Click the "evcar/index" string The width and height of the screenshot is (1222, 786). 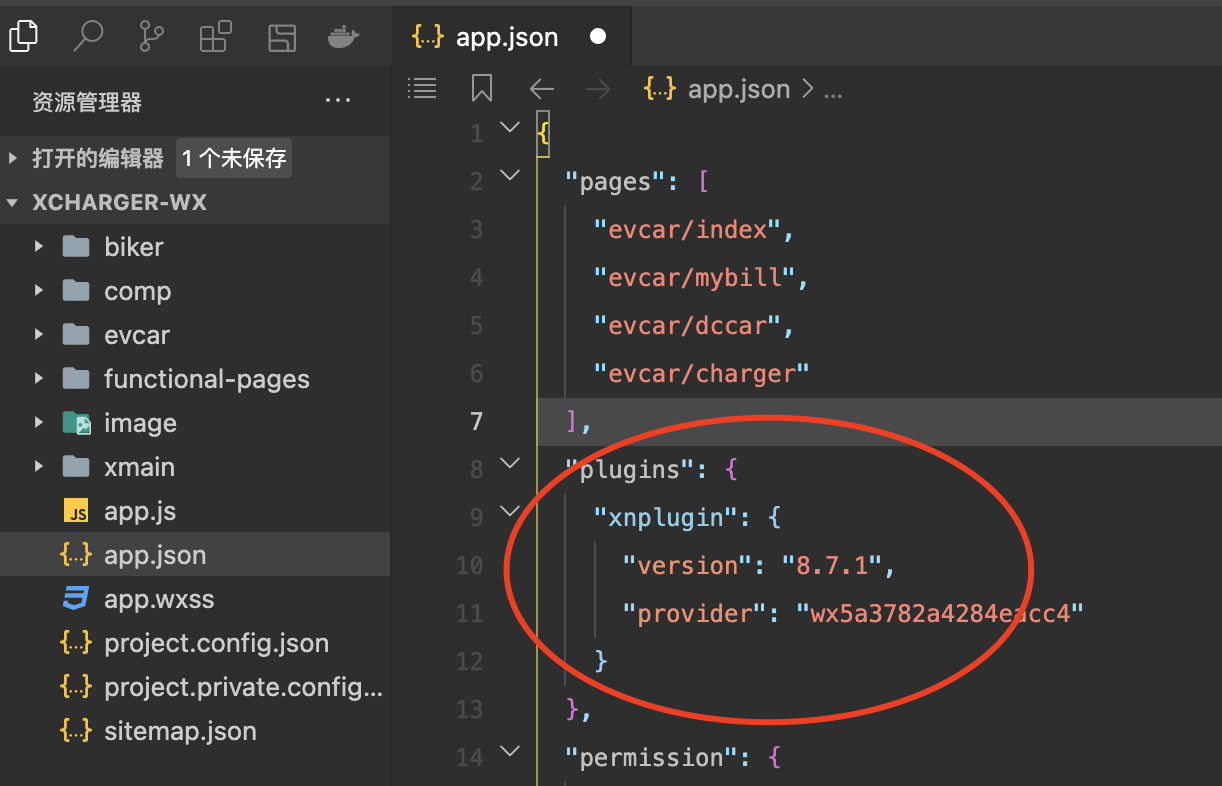(x=687, y=229)
